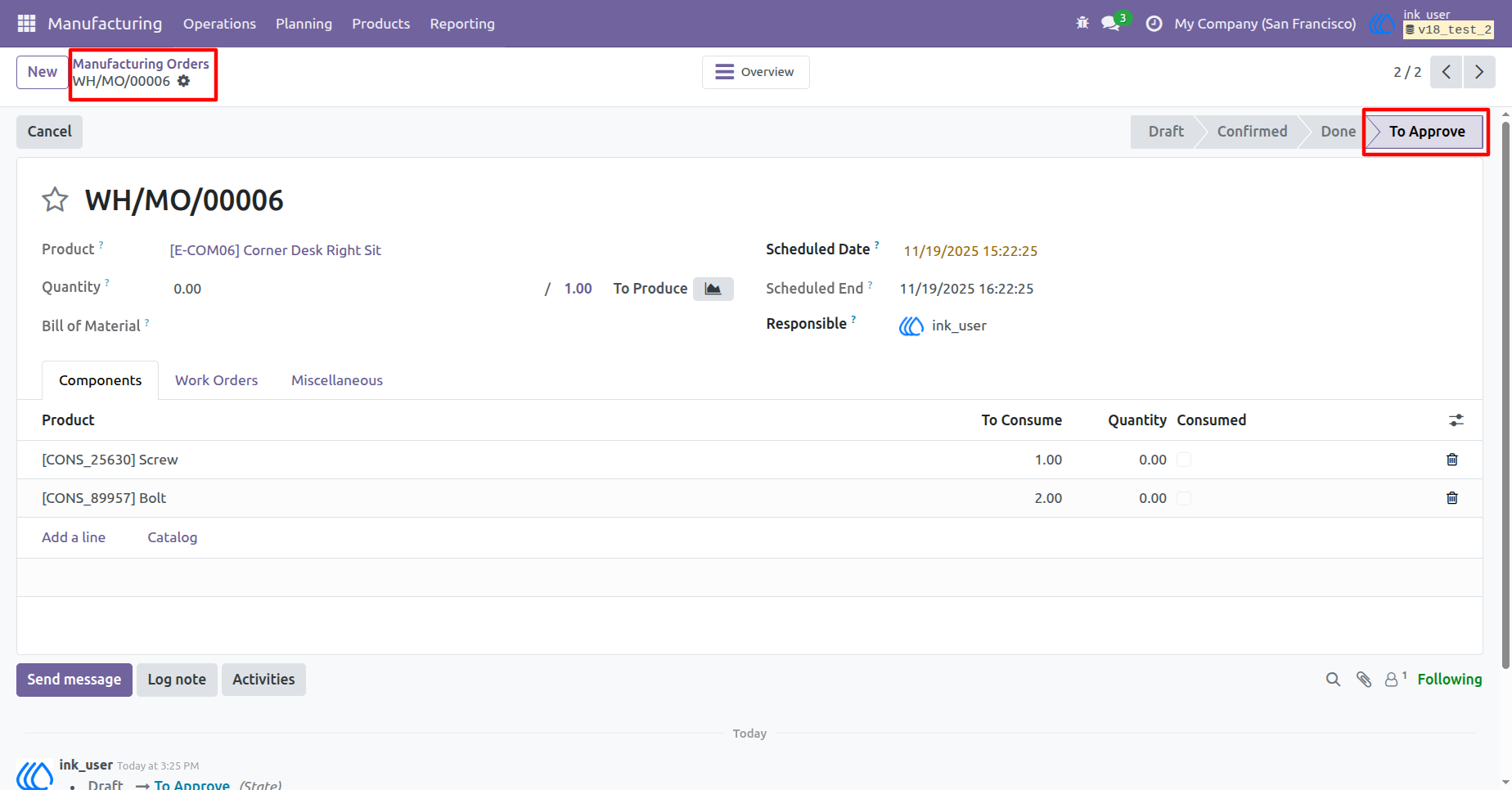Viewport: 1512px width, 790px height.
Task: Open the company switcher My Company
Action: point(1265,24)
